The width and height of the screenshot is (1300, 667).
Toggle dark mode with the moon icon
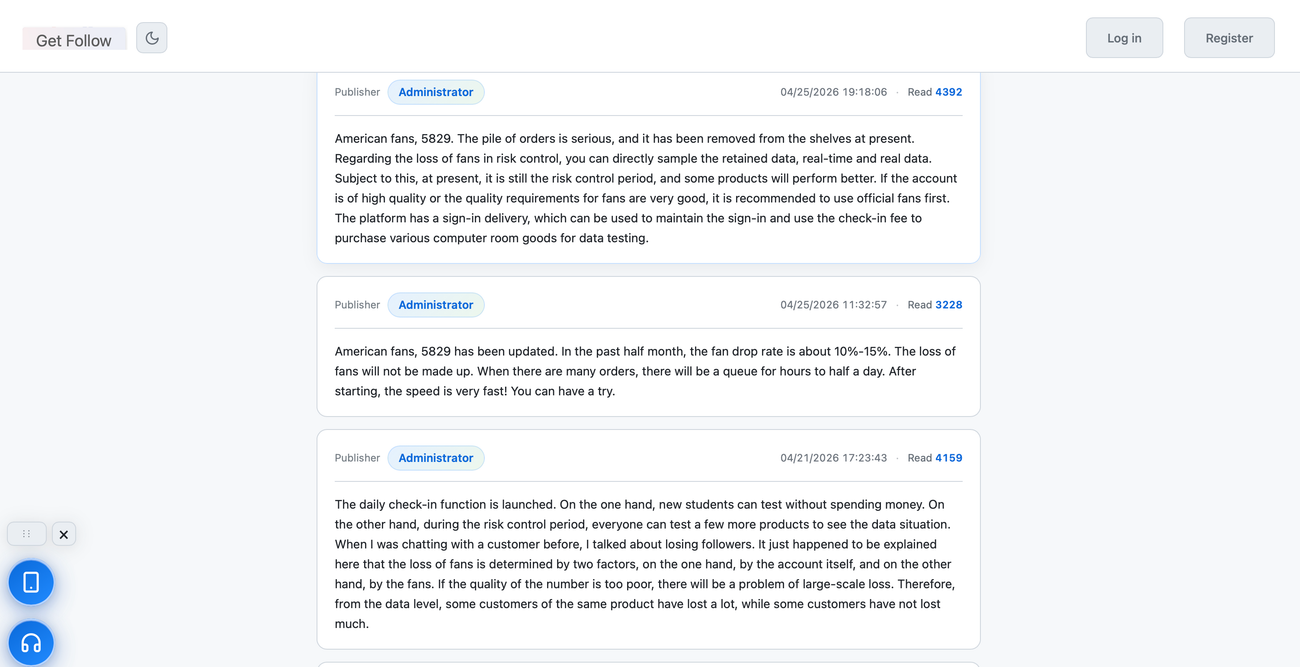pos(152,38)
